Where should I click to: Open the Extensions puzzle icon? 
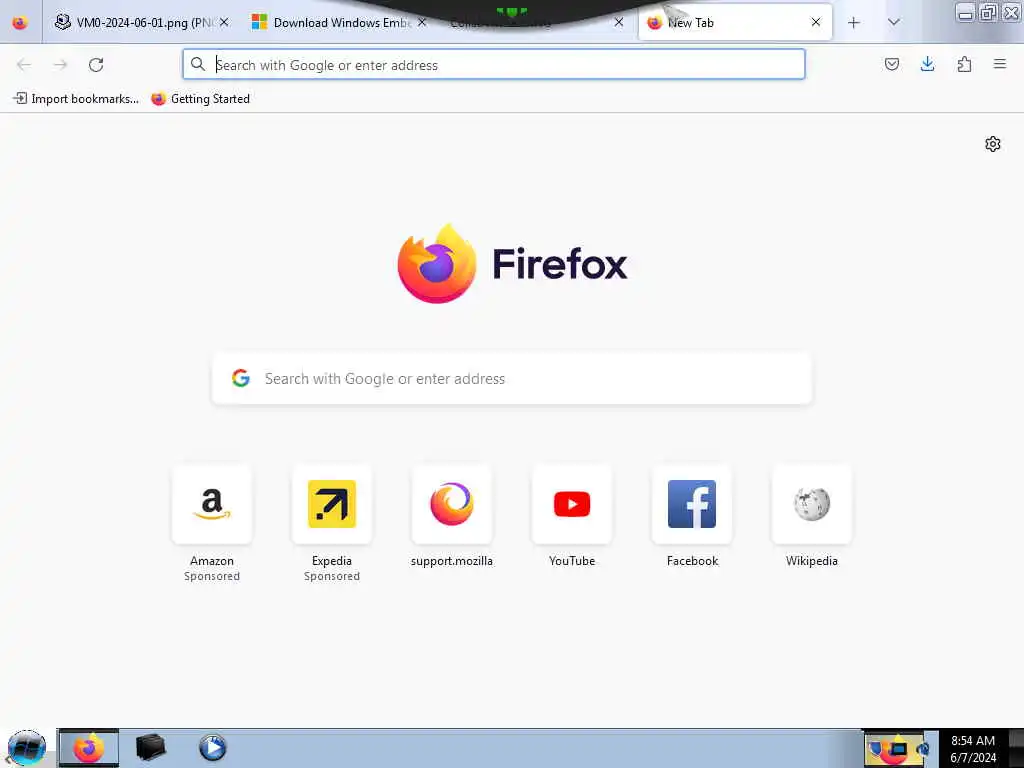pos(964,64)
